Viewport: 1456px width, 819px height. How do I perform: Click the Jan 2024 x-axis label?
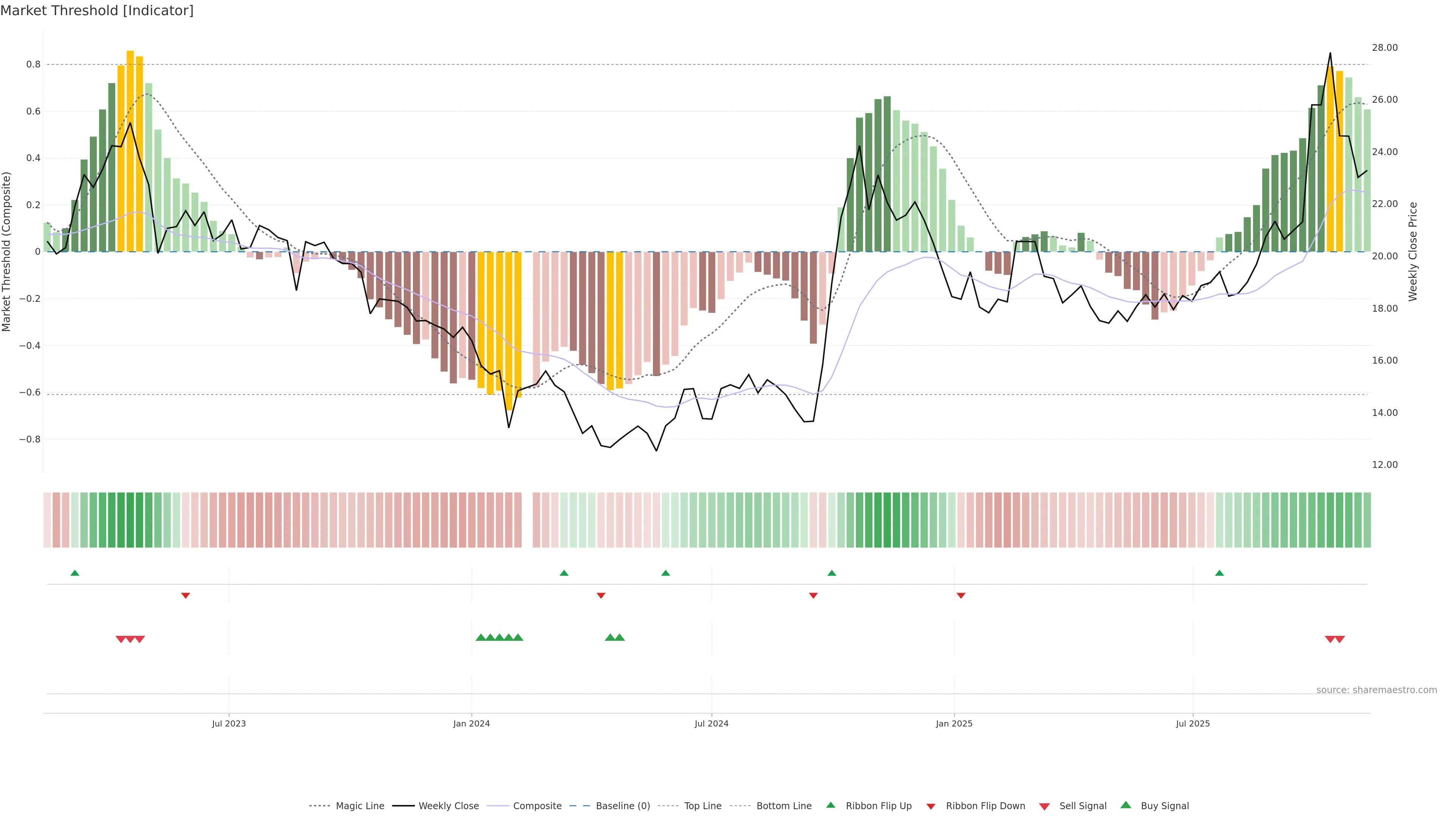point(471,723)
